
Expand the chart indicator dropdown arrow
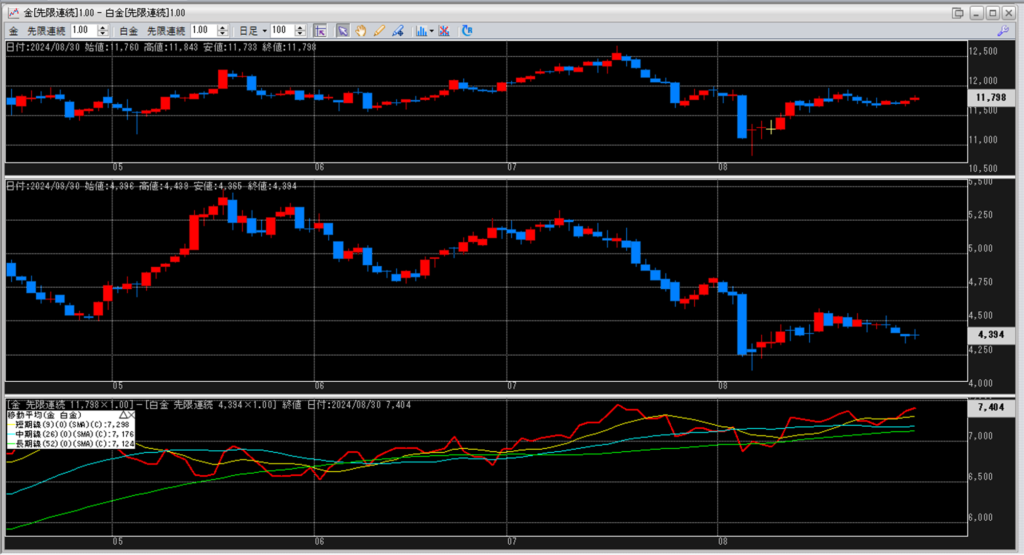click(432, 31)
